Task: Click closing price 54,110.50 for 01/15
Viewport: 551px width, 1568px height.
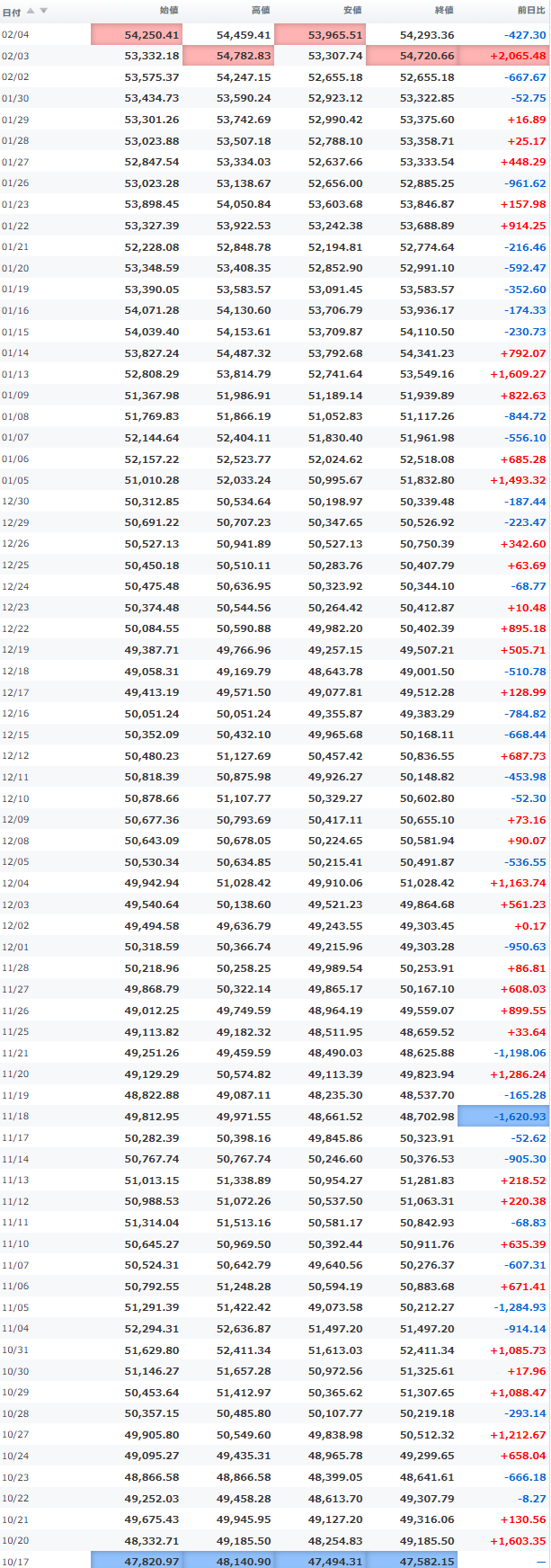Action: coord(427,332)
